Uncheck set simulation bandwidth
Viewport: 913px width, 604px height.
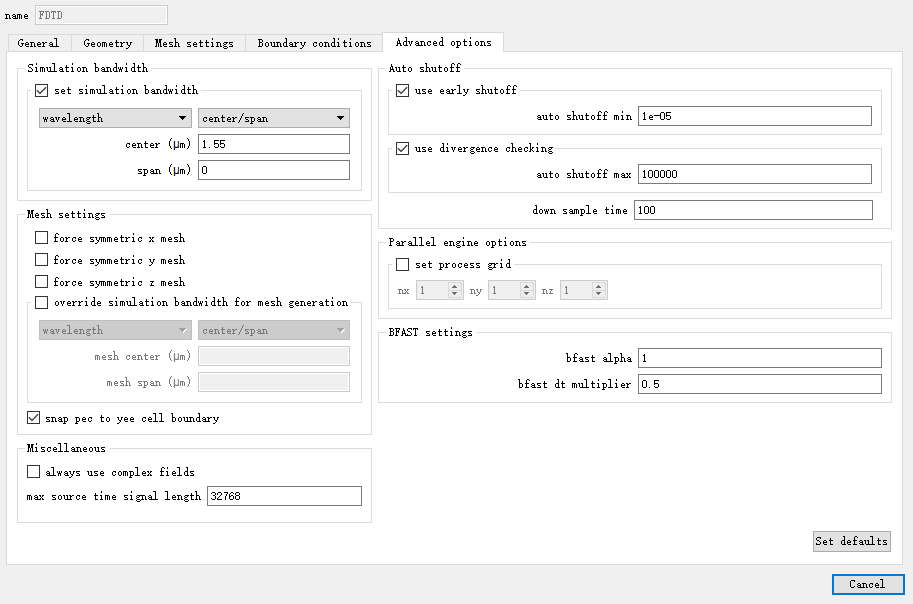(x=41, y=90)
